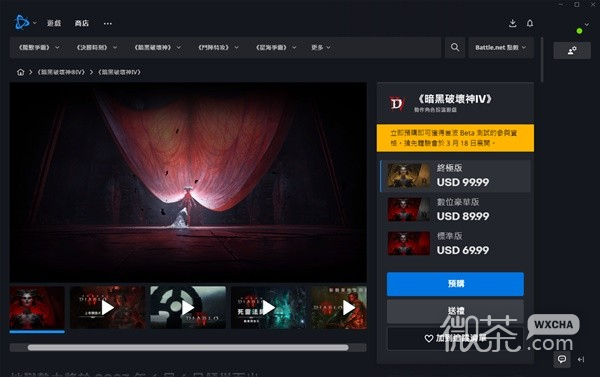Click the blue 預購 button
The width and height of the screenshot is (600, 377).
point(455,284)
